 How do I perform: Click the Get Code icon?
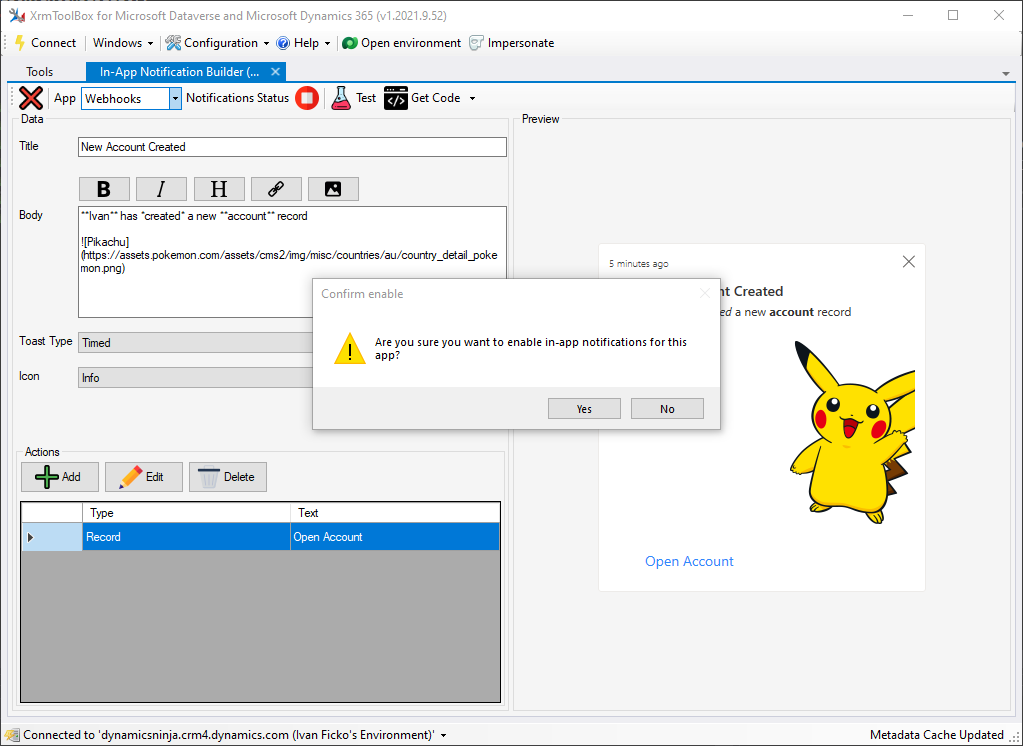point(395,98)
